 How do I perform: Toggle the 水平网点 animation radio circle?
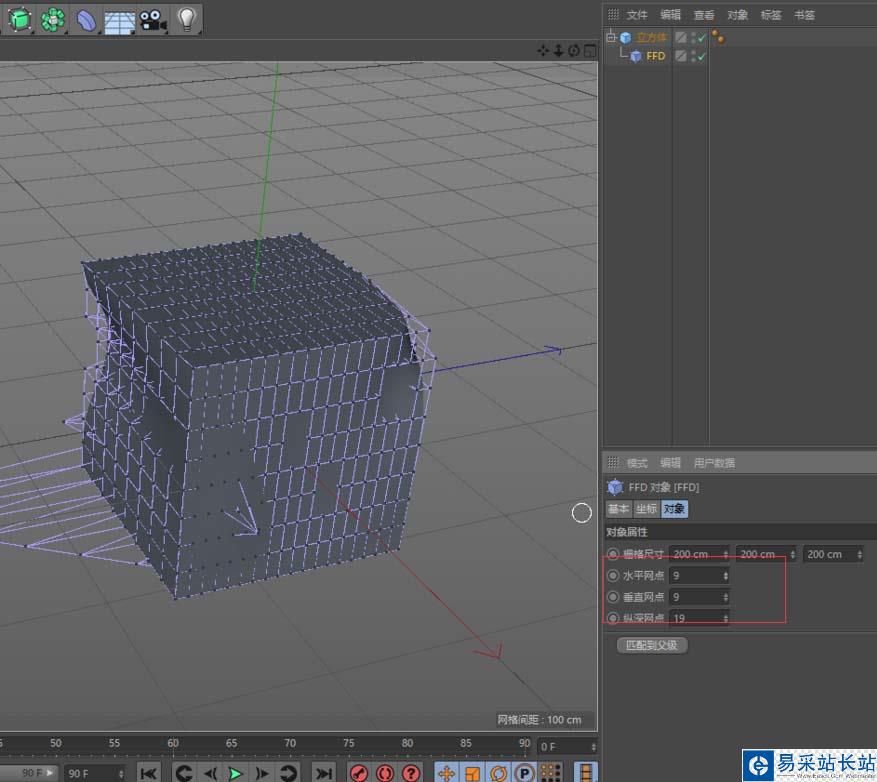tap(613, 576)
